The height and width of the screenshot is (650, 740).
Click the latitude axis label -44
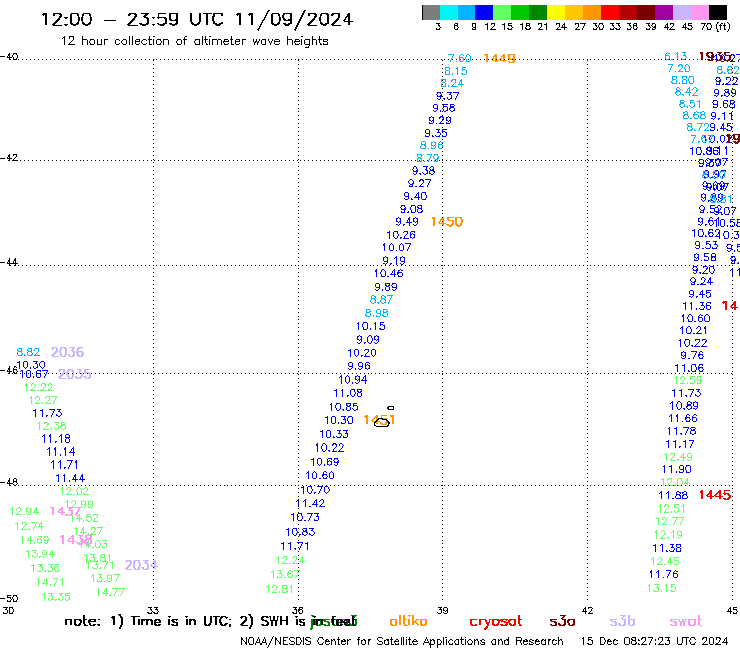click(9, 262)
